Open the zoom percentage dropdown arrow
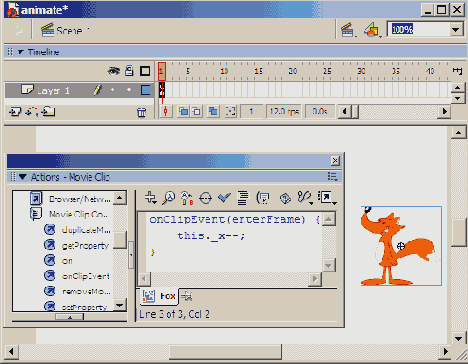 coord(456,30)
